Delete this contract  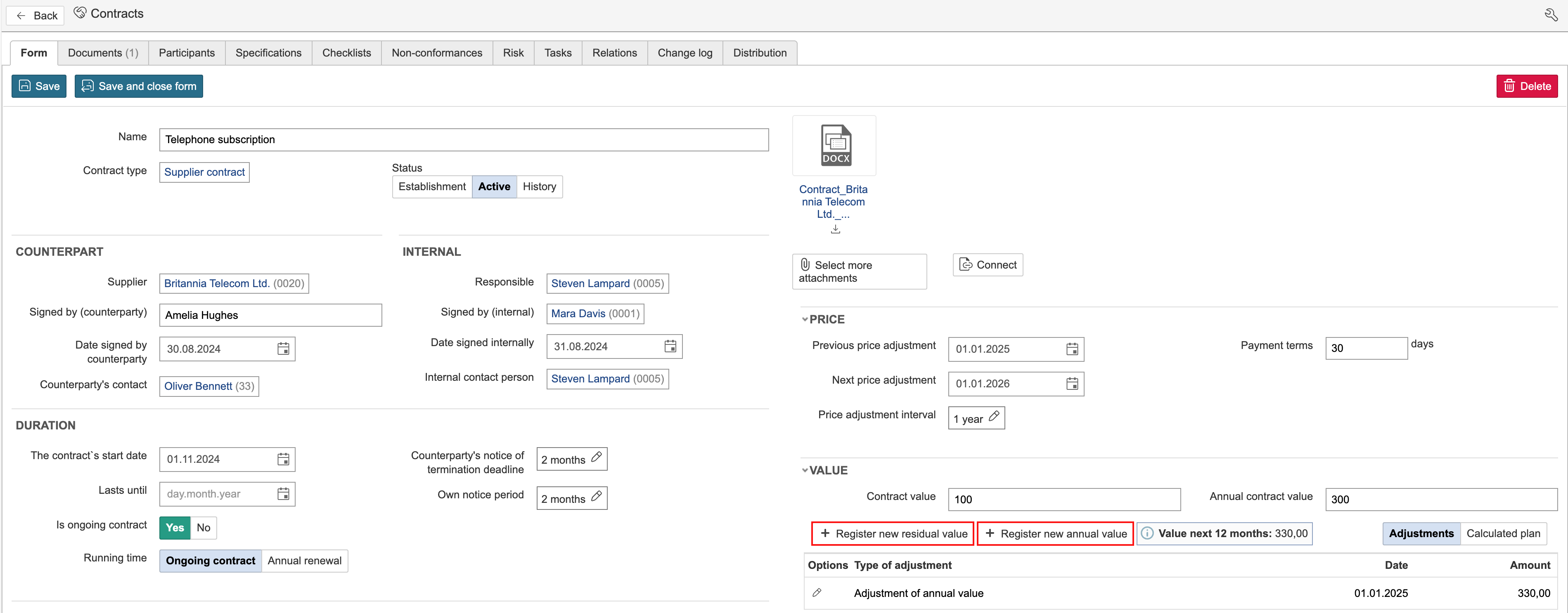coord(1527,86)
